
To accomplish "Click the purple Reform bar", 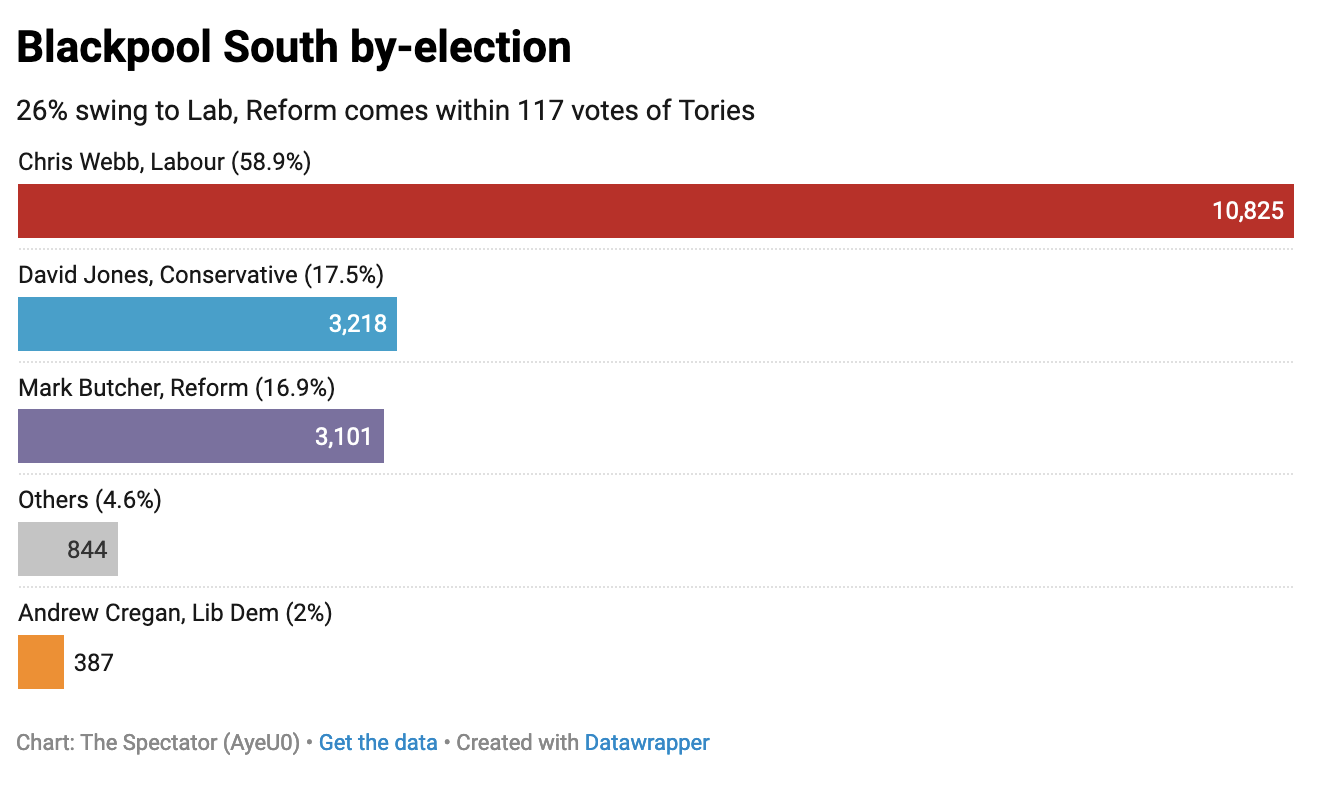I will [160, 436].
